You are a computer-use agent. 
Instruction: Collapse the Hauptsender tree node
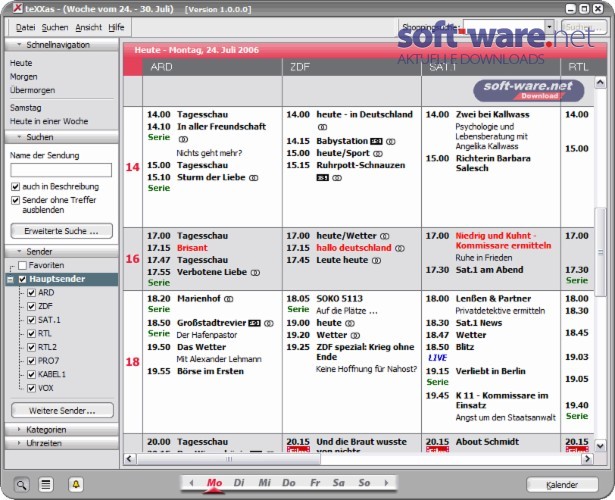click(x=11, y=280)
